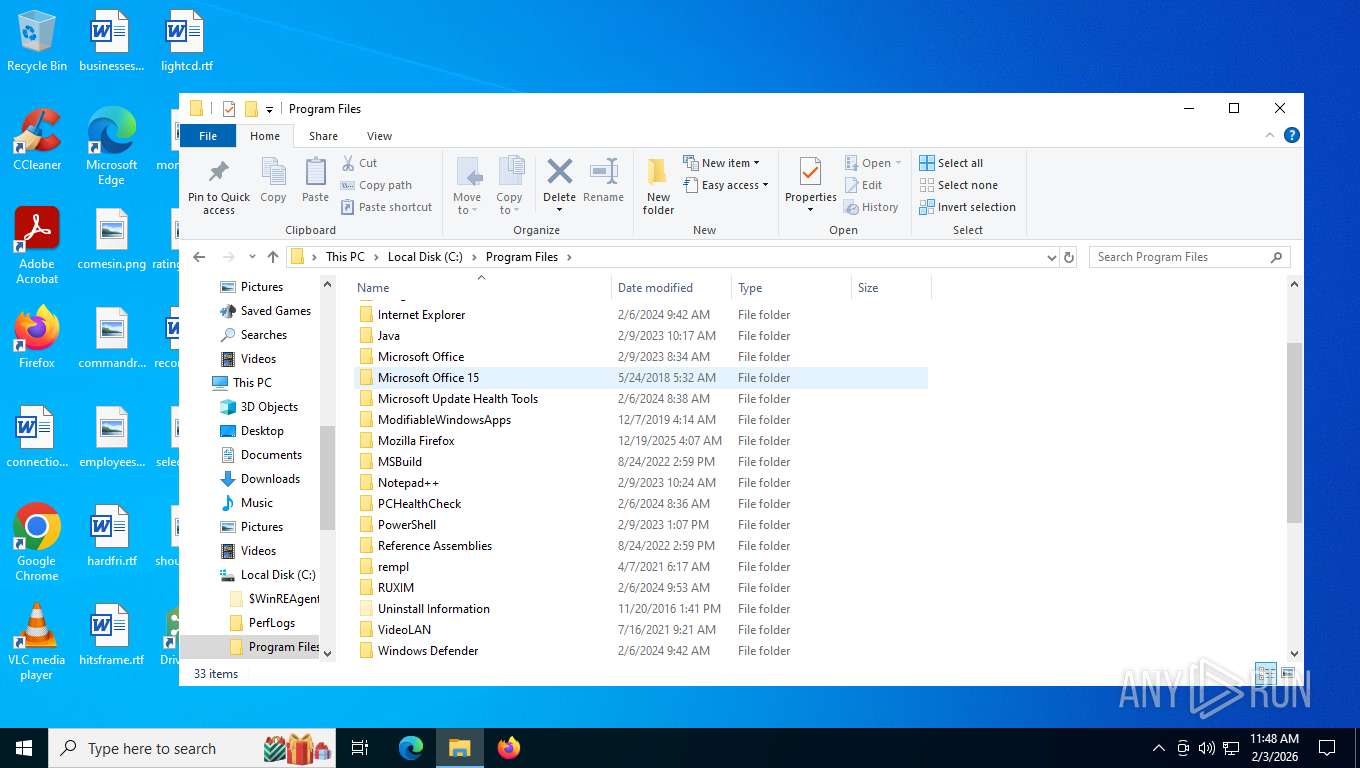This screenshot has height=768, width=1360.
Task: Switch to Details view layout icon
Action: coord(1265,674)
